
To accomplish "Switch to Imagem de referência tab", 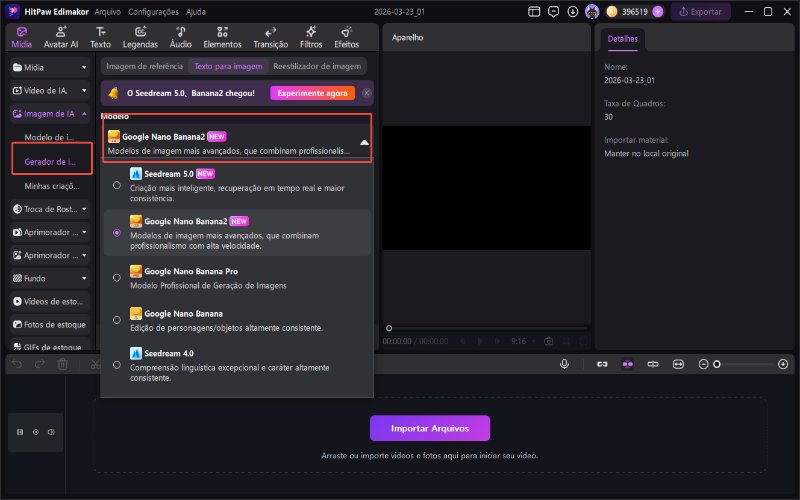I will [145, 66].
